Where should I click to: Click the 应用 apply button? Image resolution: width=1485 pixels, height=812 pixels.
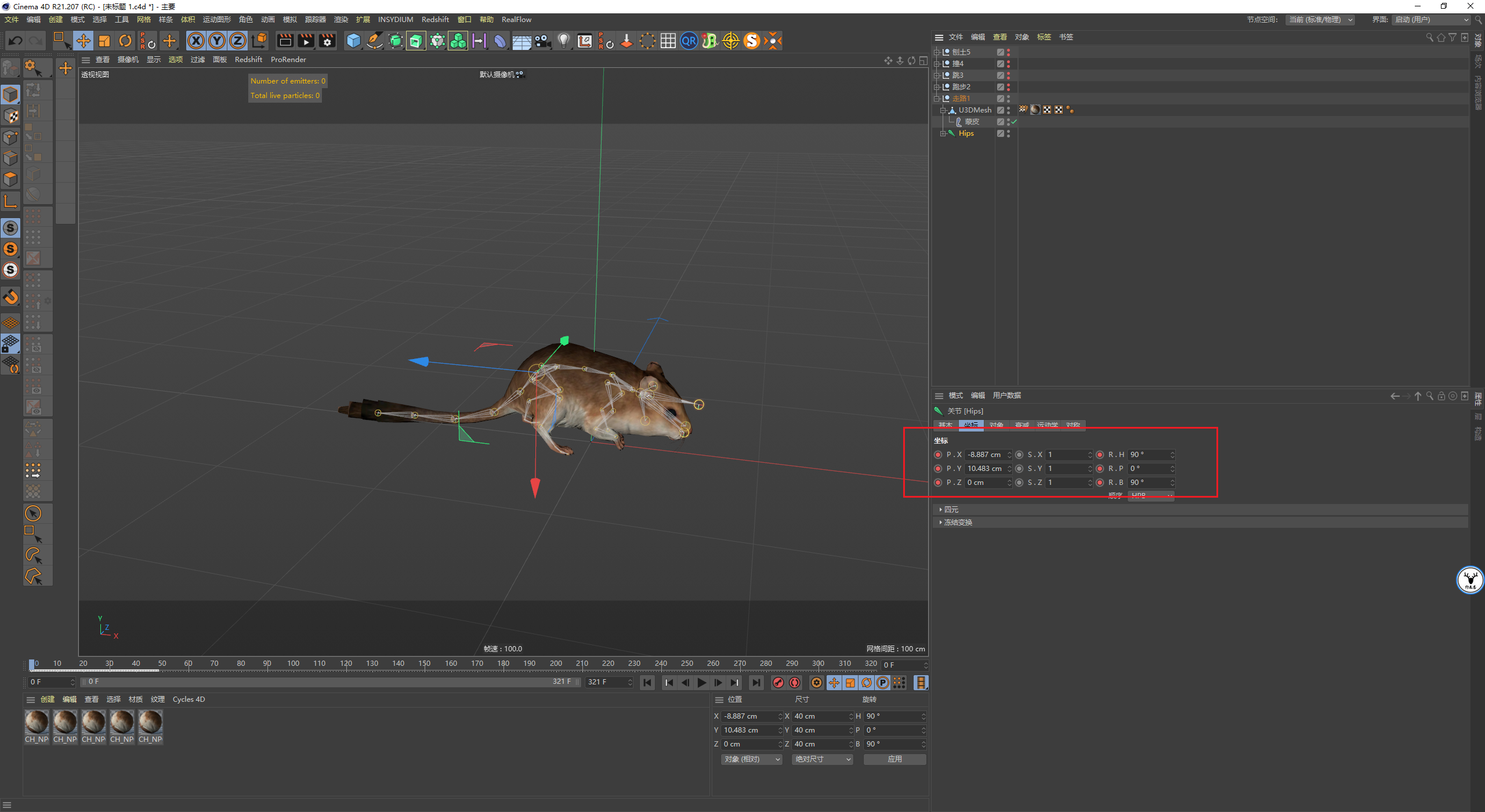click(894, 759)
